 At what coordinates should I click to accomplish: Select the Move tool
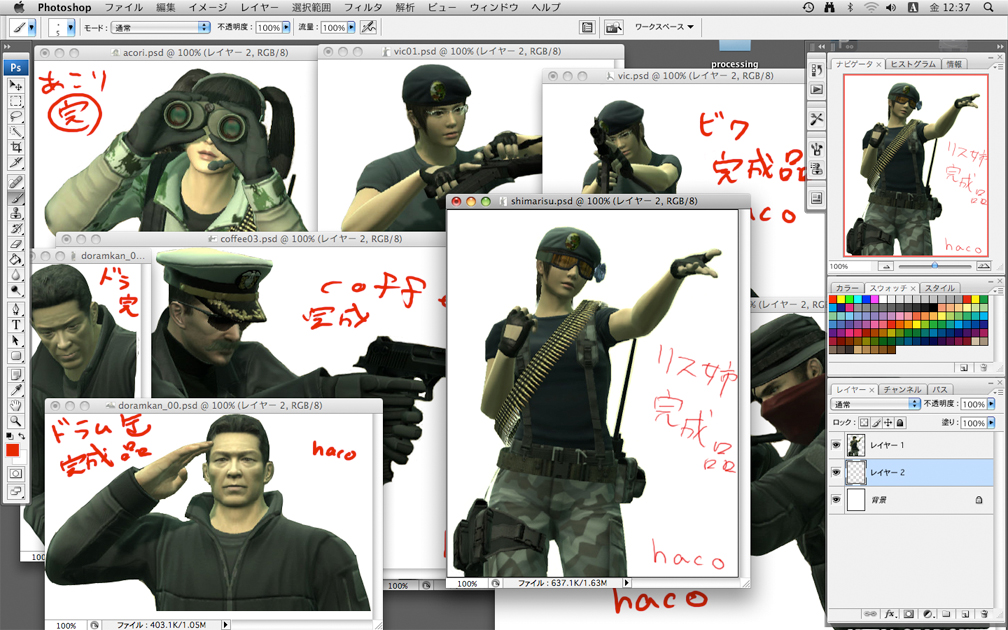(15, 85)
